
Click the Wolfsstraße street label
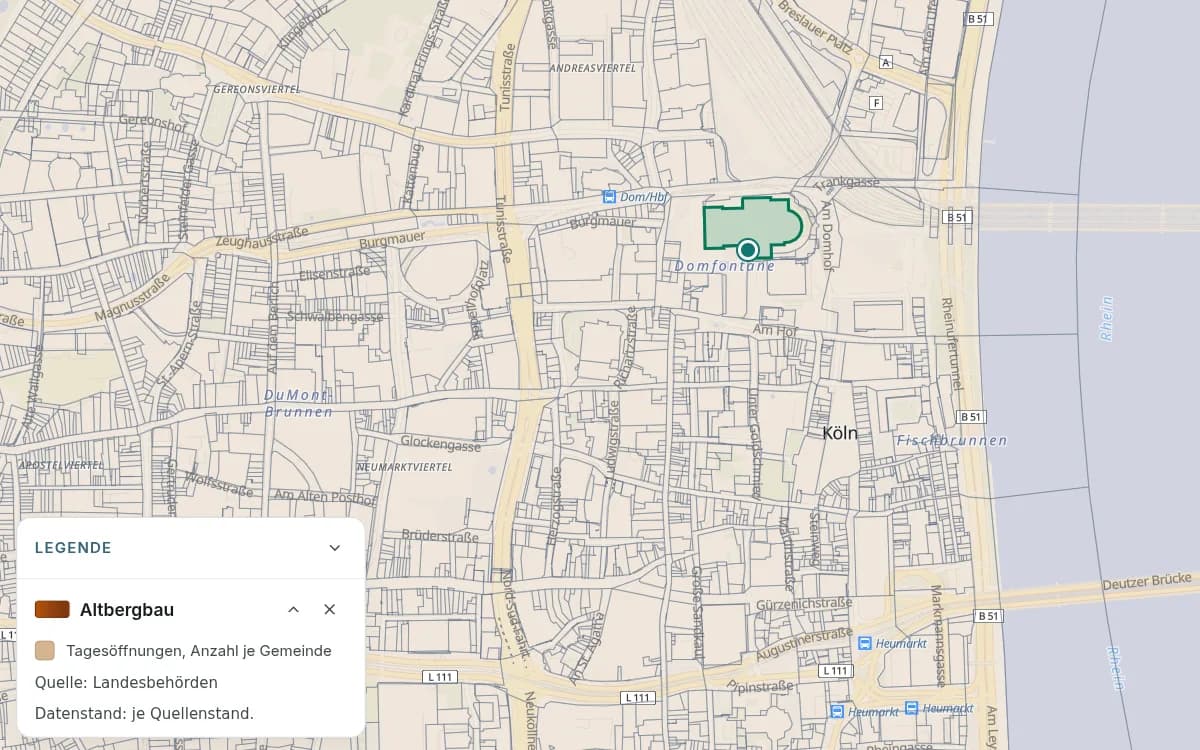tap(218, 486)
